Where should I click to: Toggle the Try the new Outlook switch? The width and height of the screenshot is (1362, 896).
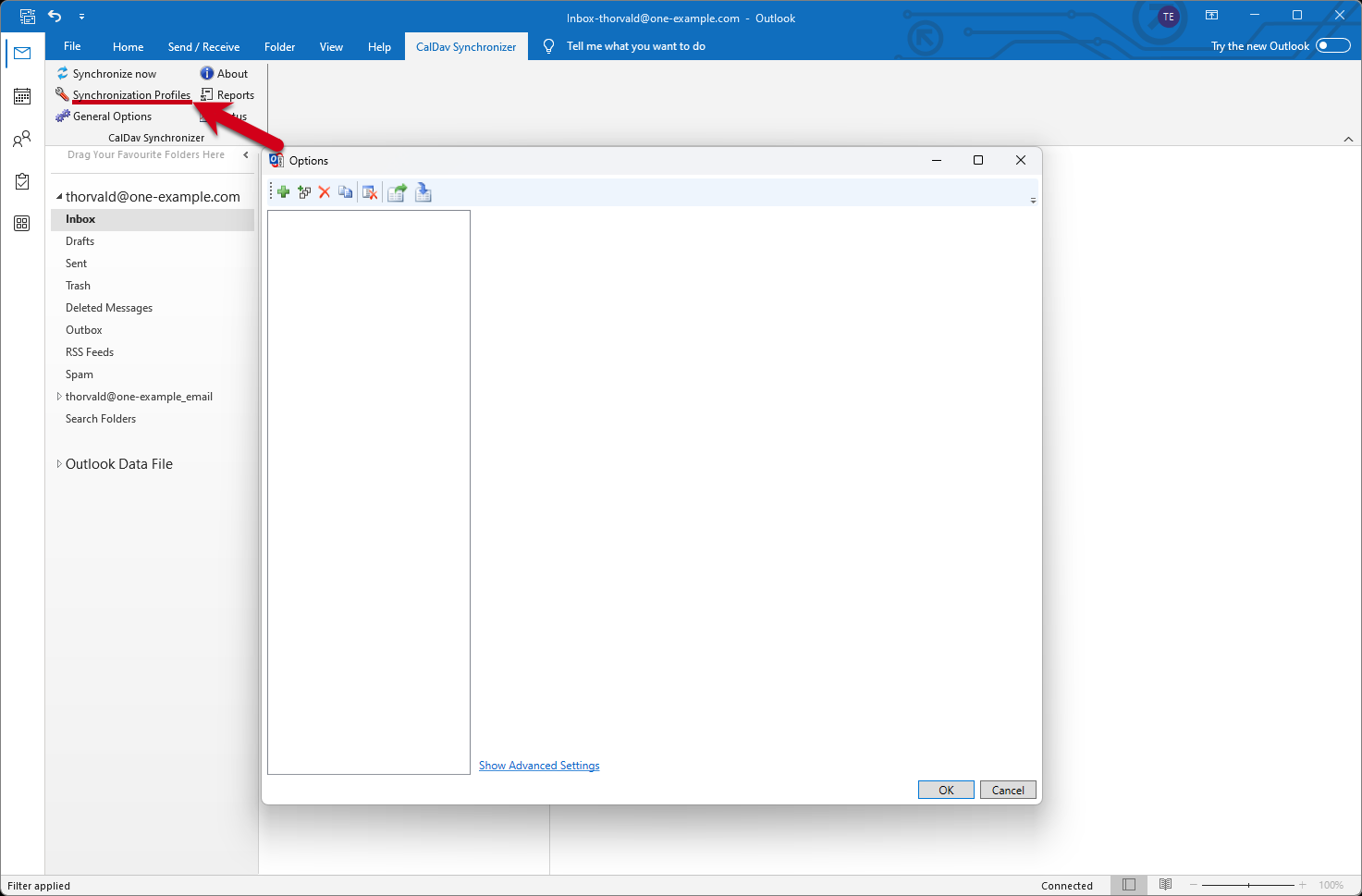(x=1332, y=46)
